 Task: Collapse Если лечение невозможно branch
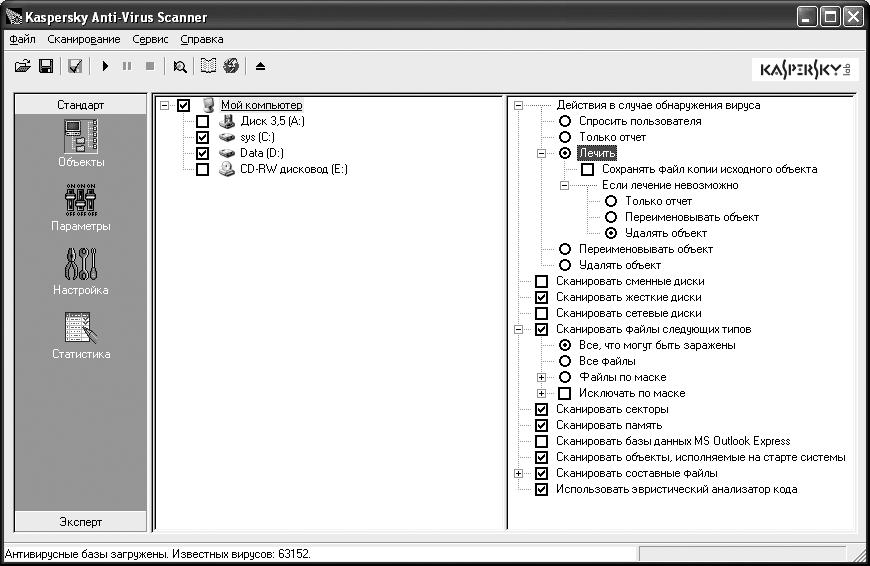point(564,185)
